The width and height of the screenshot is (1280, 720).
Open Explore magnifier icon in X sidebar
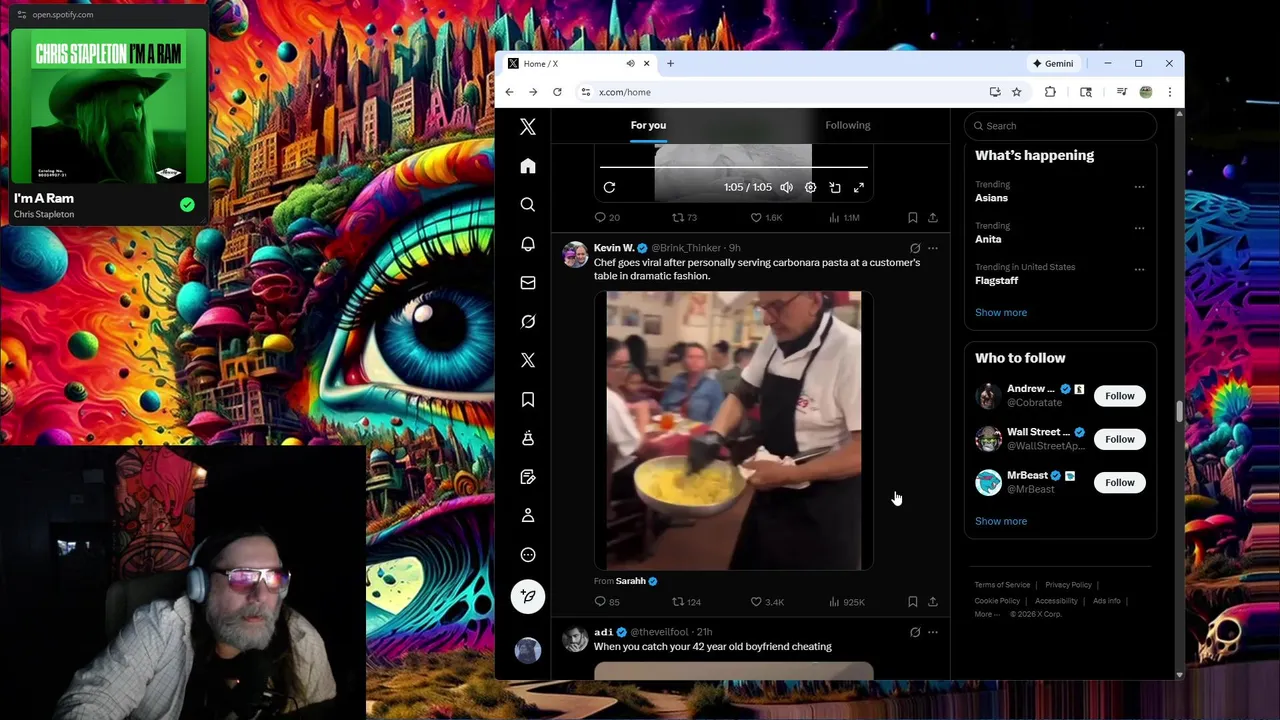[528, 205]
